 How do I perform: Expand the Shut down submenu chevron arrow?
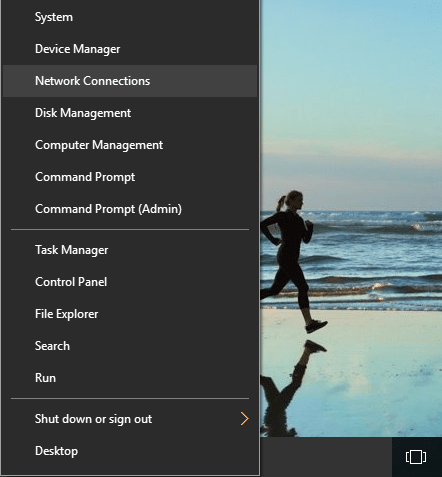tap(245, 419)
